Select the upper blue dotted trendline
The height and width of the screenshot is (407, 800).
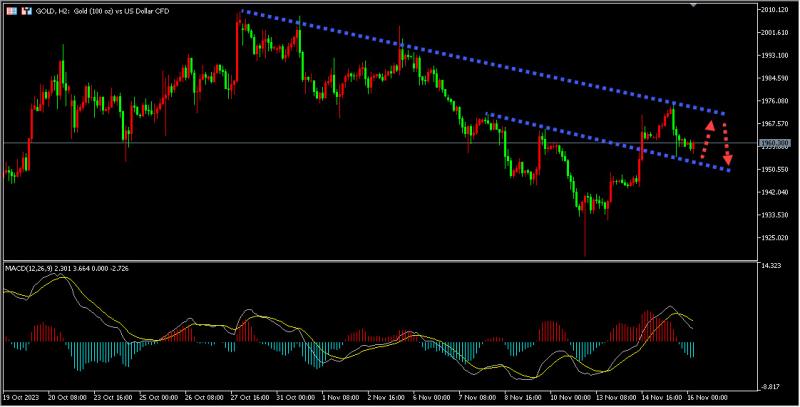[482, 62]
